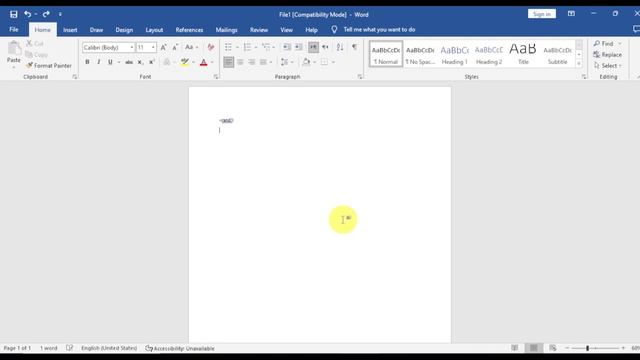Screen dimensions: 640x360
Task: Open the File menu
Action: pos(14,30)
